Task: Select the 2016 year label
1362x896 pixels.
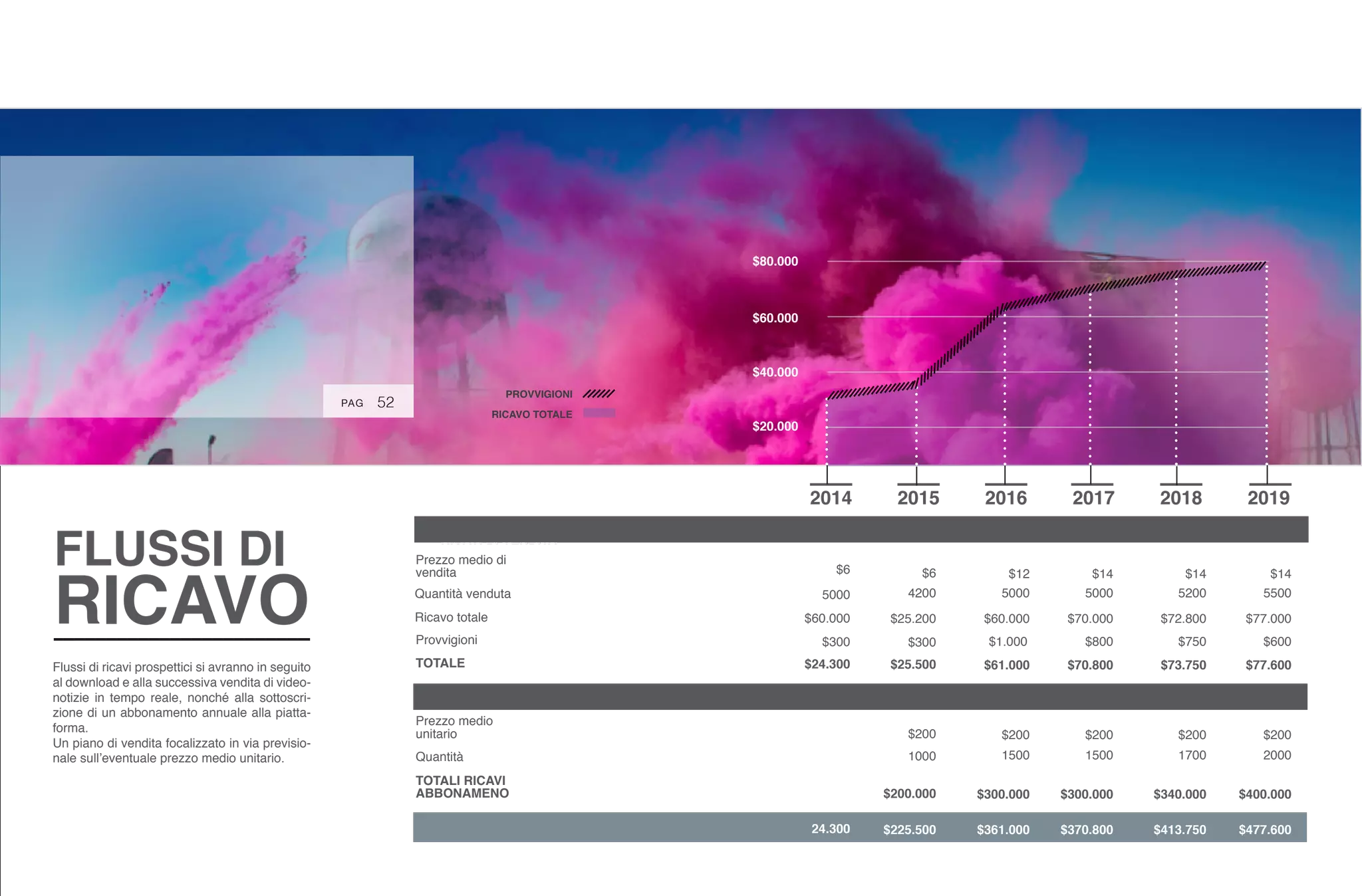Action: click(x=1006, y=497)
